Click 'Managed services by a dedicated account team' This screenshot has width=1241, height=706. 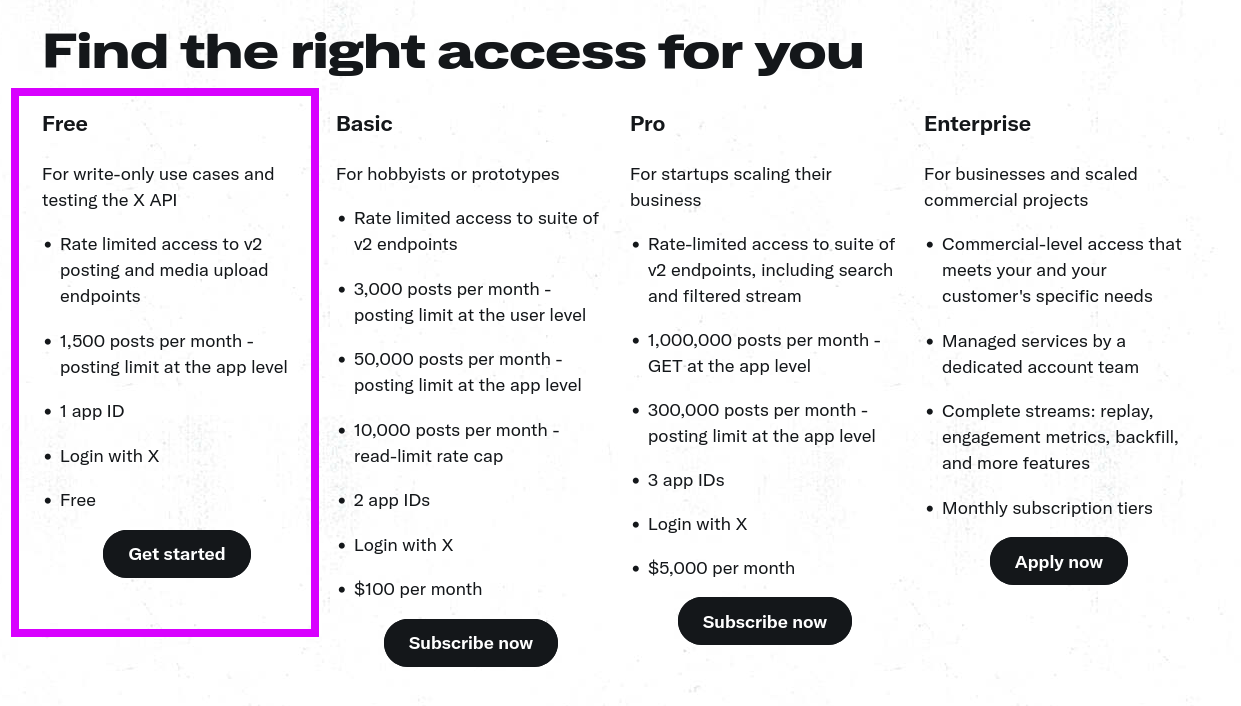click(x=1040, y=354)
